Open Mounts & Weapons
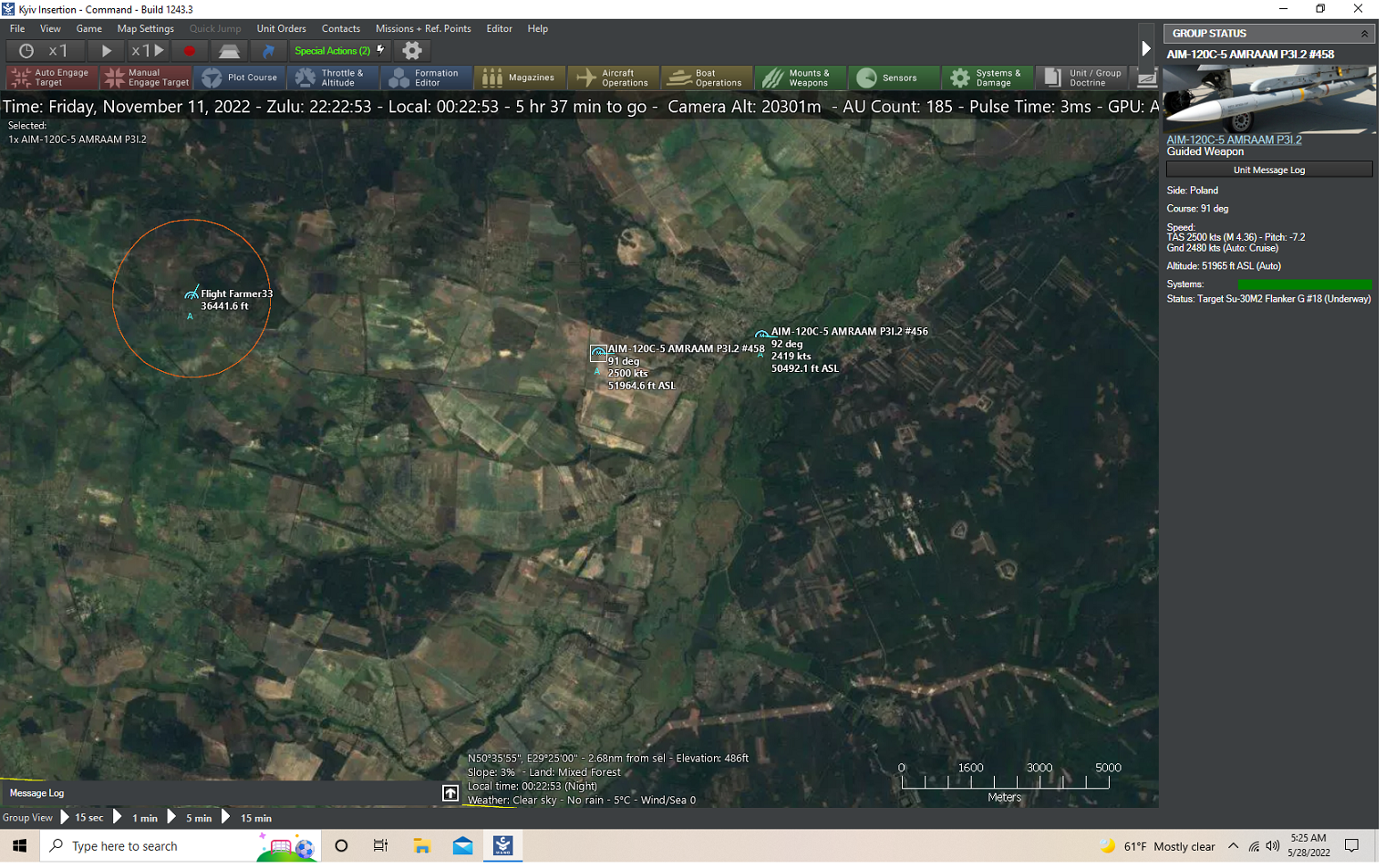This screenshot has height=868, width=1386. coord(801,77)
